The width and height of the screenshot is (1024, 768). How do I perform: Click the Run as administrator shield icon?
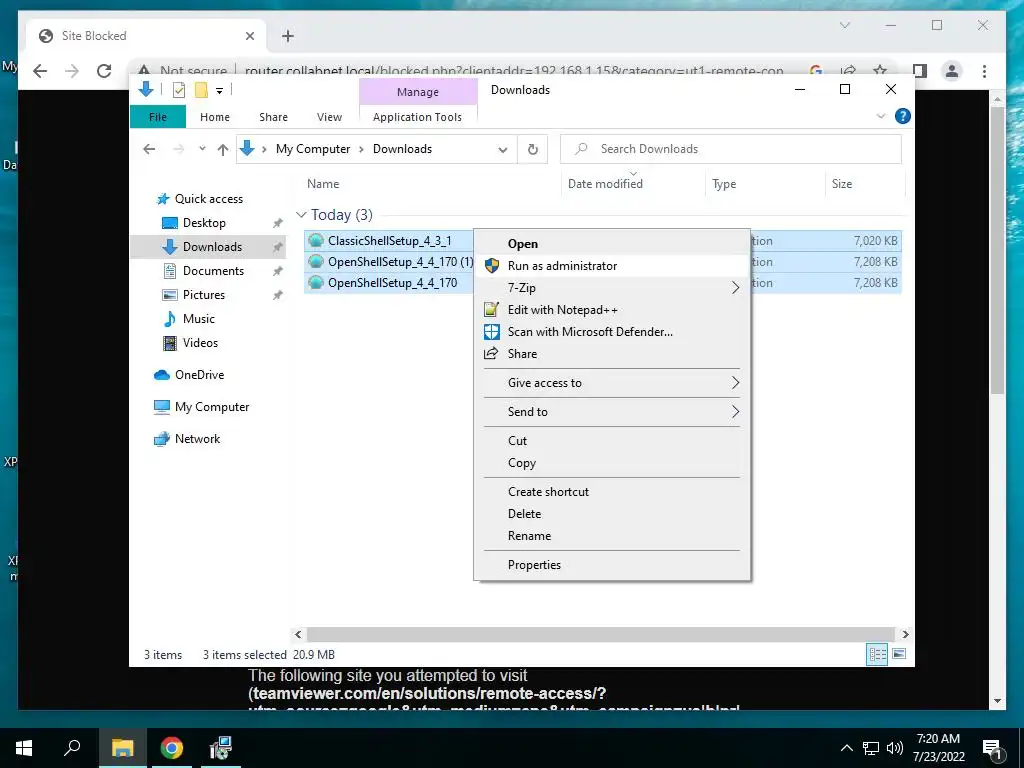pyautogui.click(x=492, y=266)
